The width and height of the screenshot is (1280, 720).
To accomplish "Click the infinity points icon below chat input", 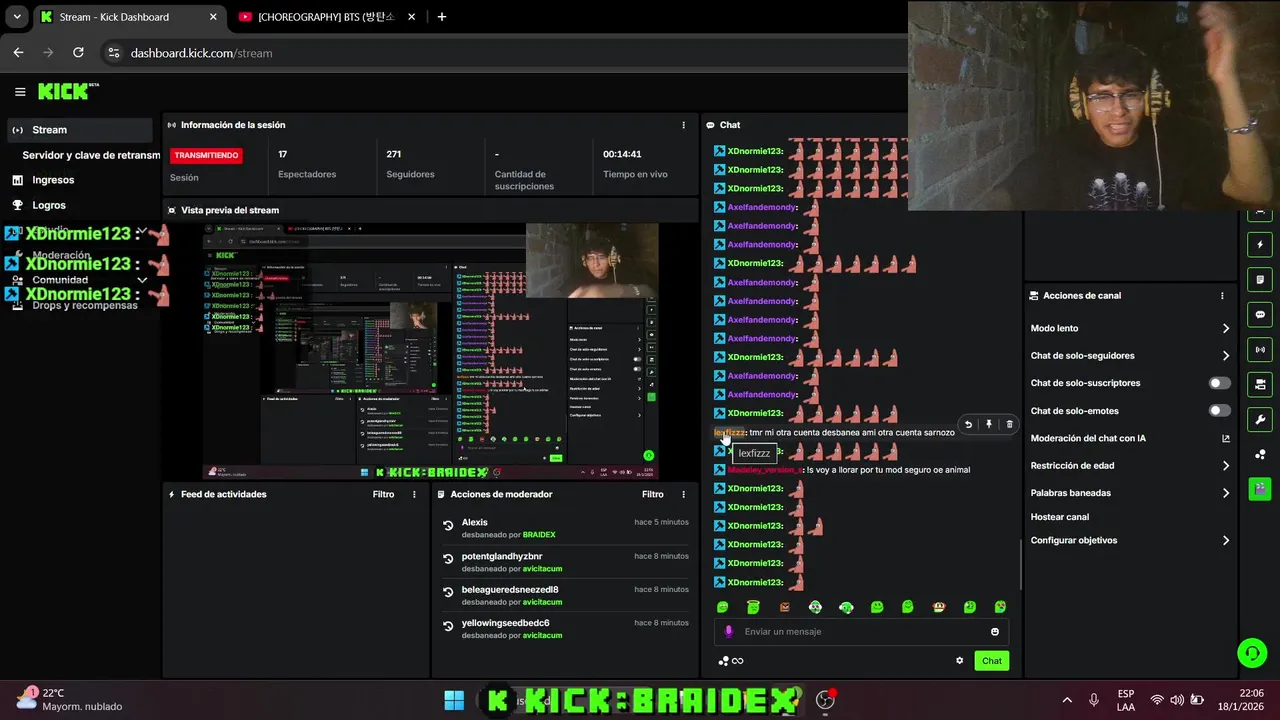I will coord(731,660).
